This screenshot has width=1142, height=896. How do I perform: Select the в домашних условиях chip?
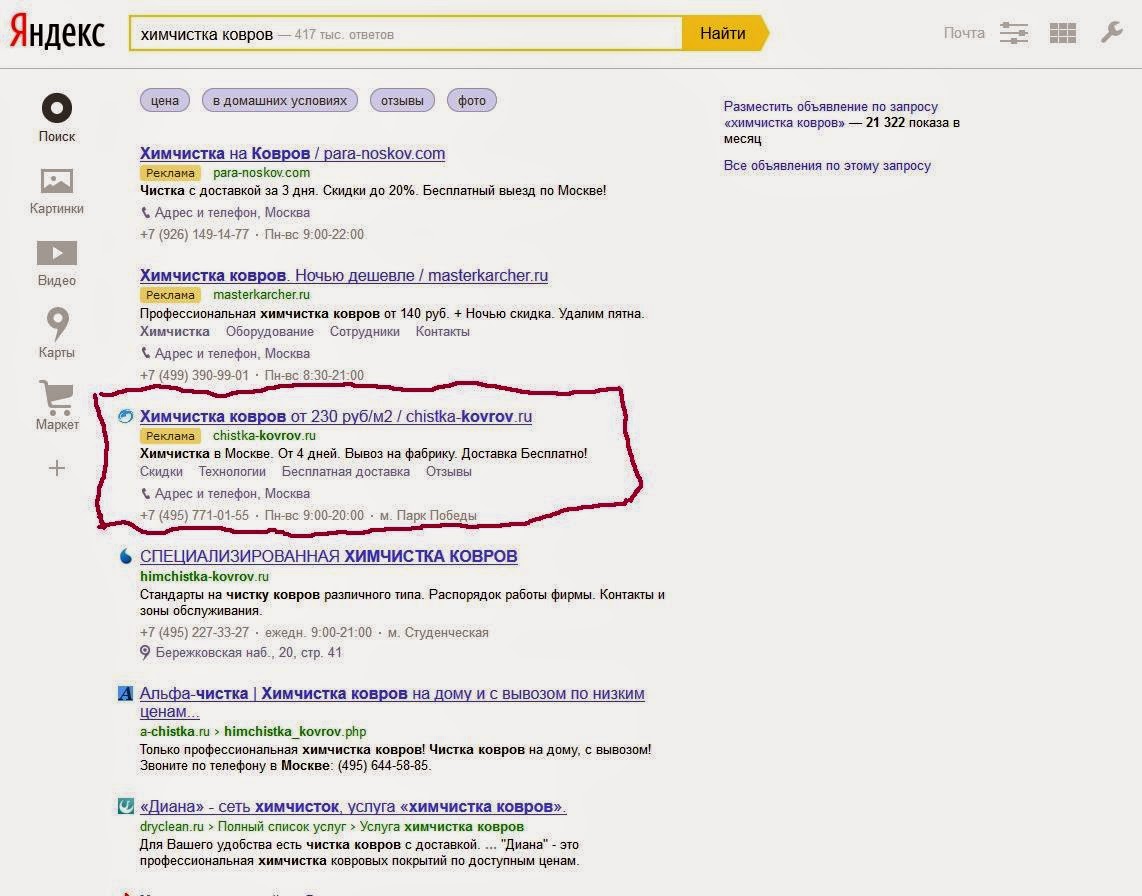click(280, 101)
